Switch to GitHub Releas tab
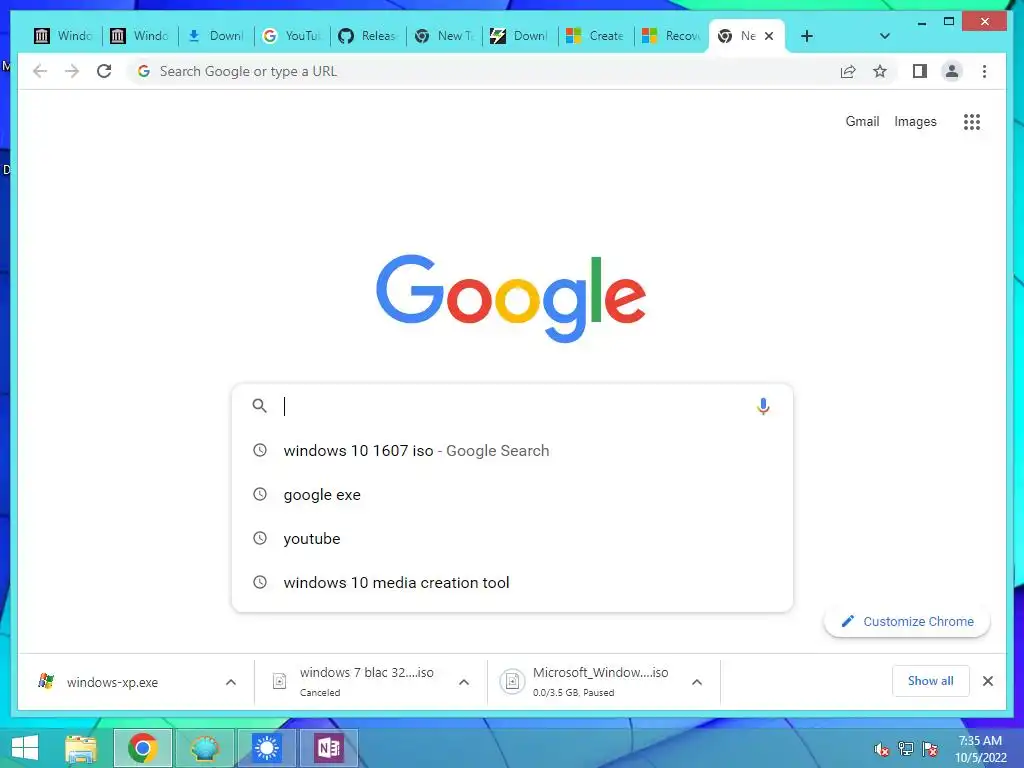 click(368, 36)
